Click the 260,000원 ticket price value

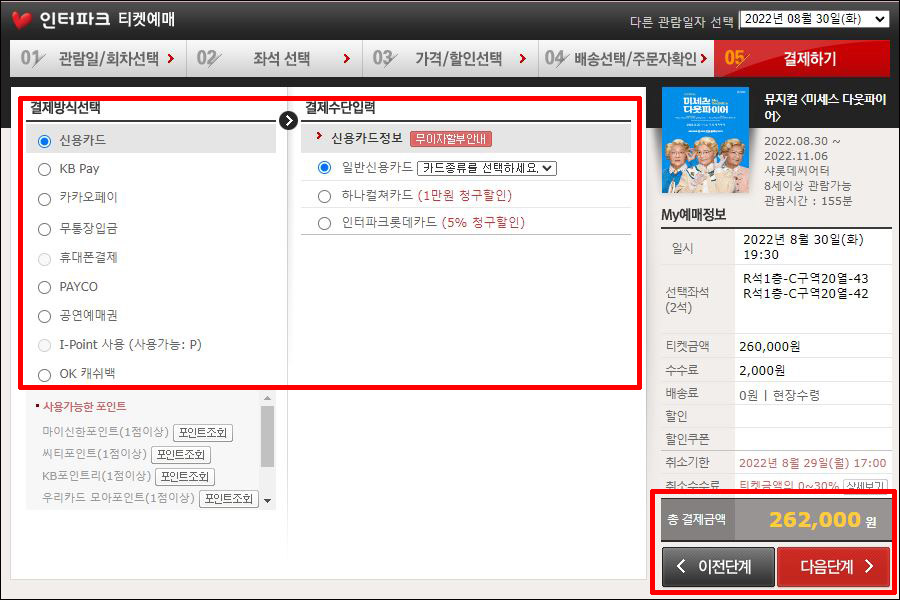pos(769,347)
